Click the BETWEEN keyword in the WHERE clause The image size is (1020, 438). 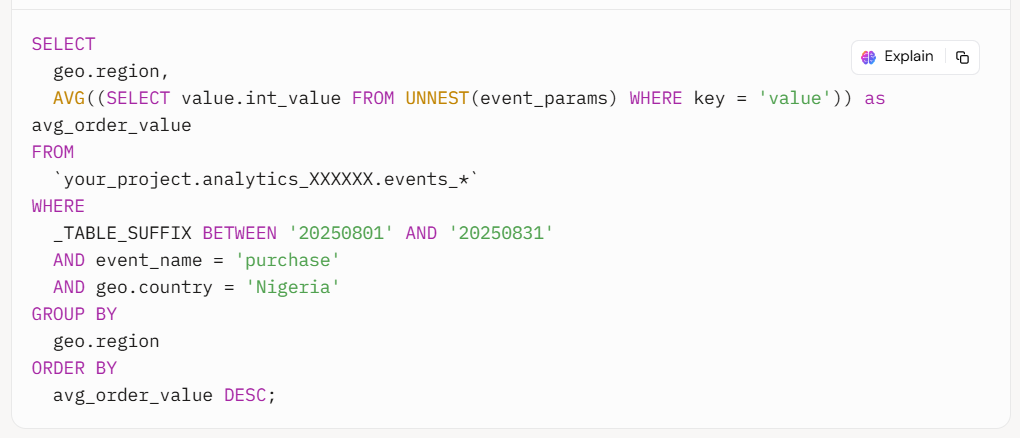click(x=239, y=233)
